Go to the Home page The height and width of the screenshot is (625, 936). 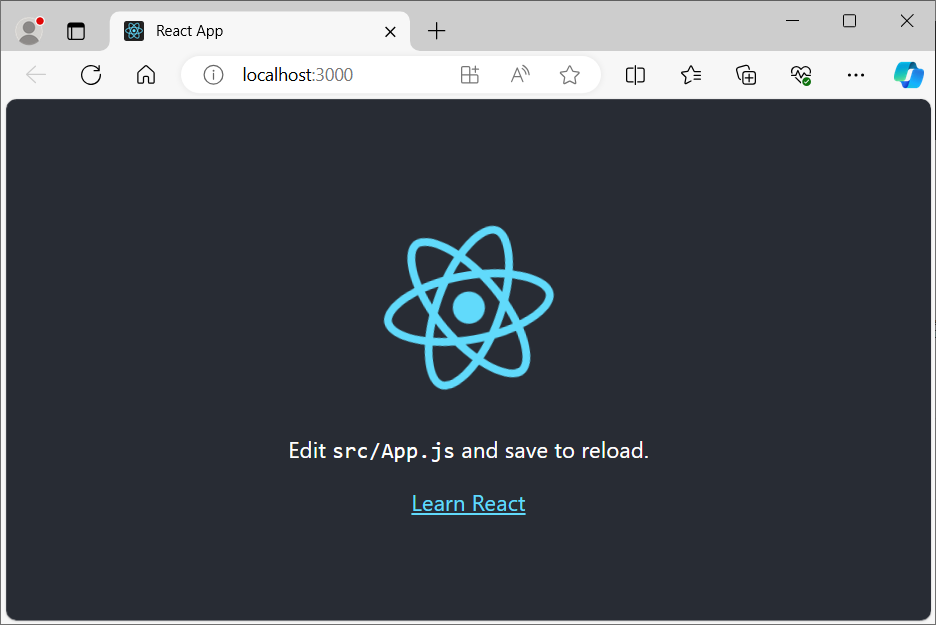pos(146,75)
